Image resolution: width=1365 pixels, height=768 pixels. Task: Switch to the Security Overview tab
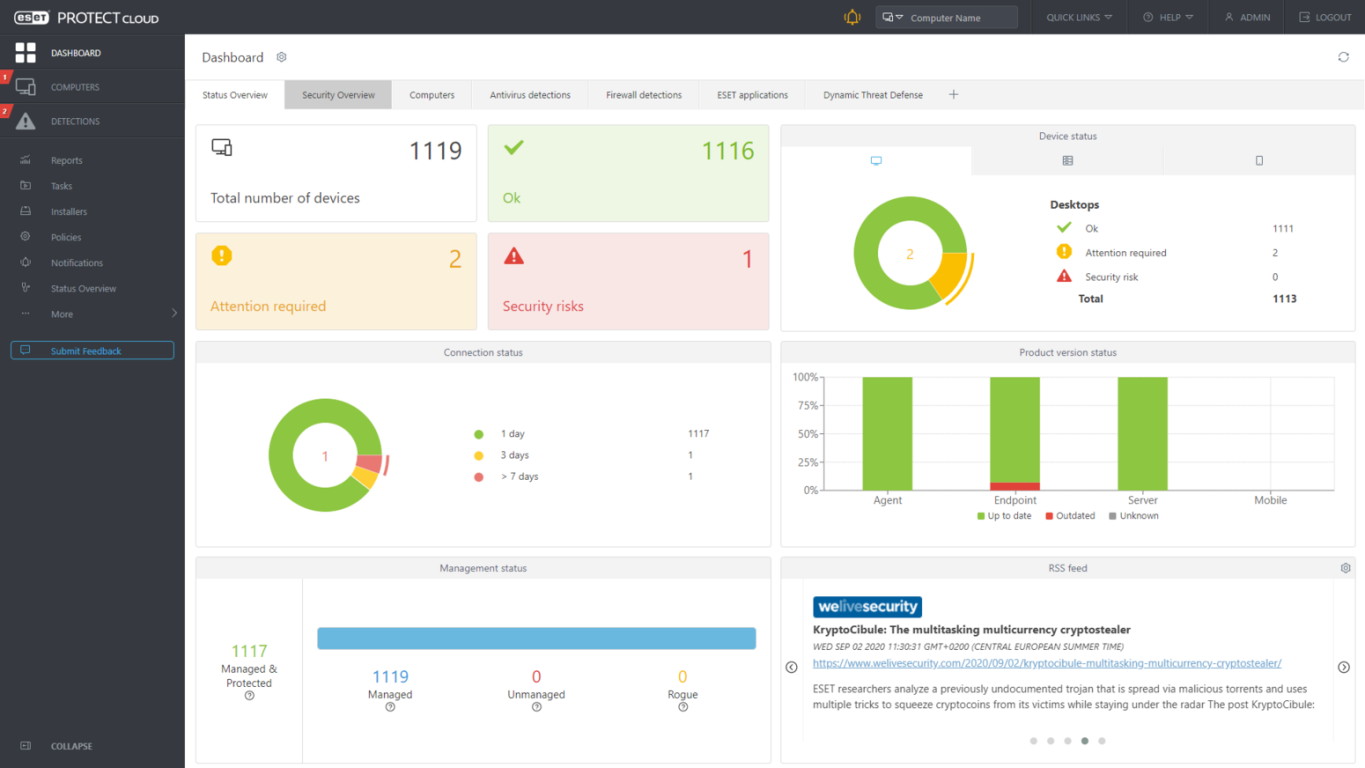338,95
